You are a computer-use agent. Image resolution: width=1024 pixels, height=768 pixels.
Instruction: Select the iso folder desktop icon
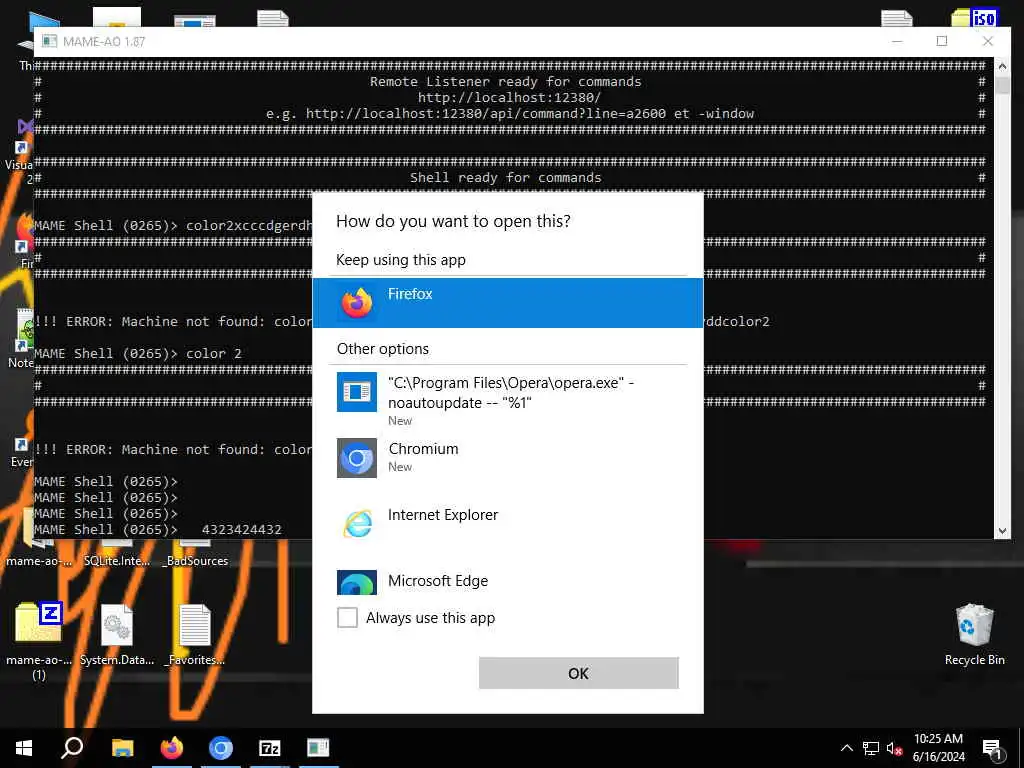[x=974, y=17]
